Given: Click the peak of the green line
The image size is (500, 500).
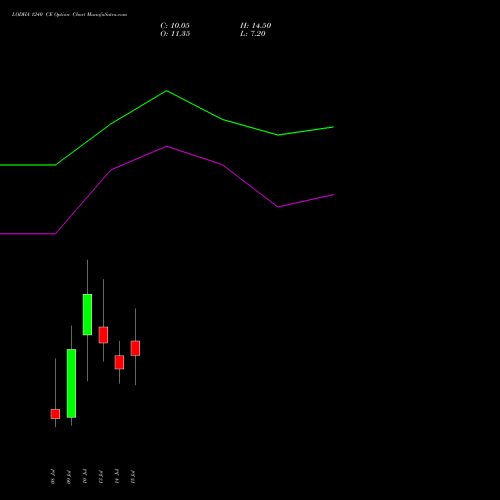Looking at the screenshot, I should coord(167,91).
